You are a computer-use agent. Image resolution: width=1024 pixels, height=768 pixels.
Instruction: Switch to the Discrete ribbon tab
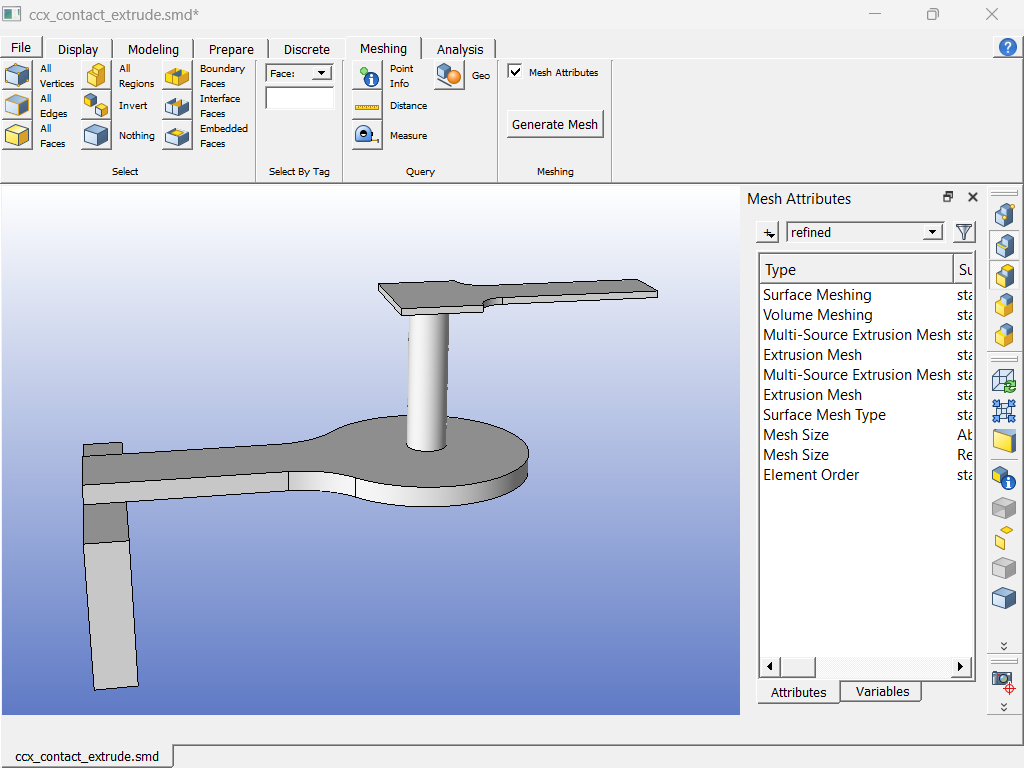[307, 50]
